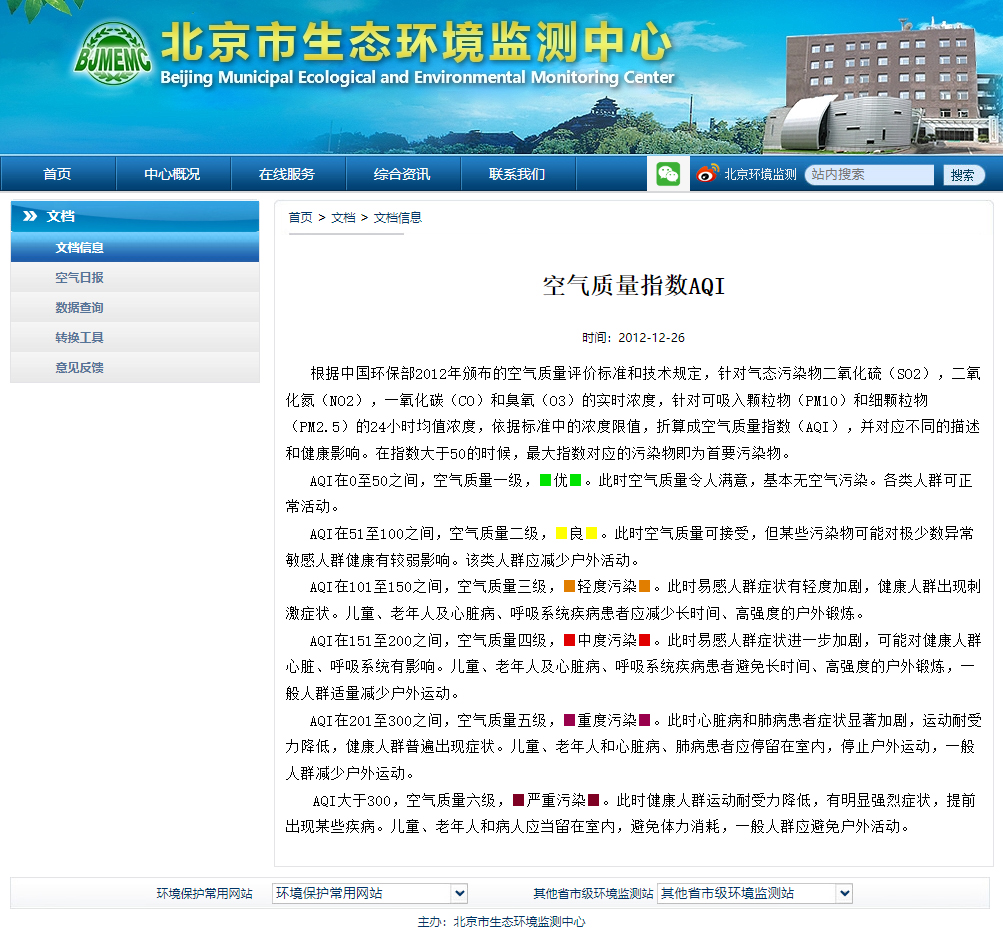Click the 站内搜索 input field
The image size is (1003, 935).
click(x=869, y=174)
